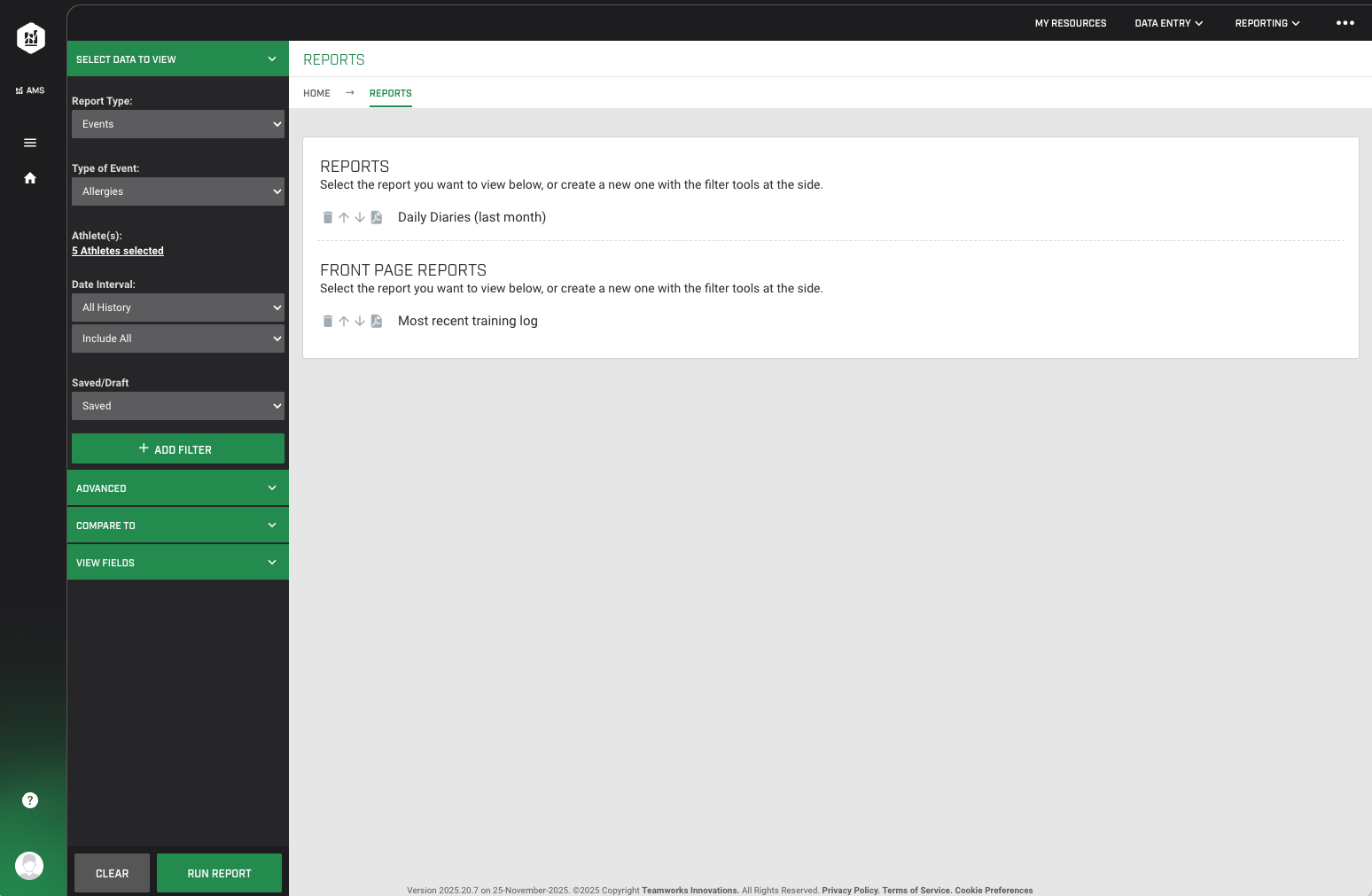Move Daily Diaries report down
1372x896 pixels.
point(360,217)
